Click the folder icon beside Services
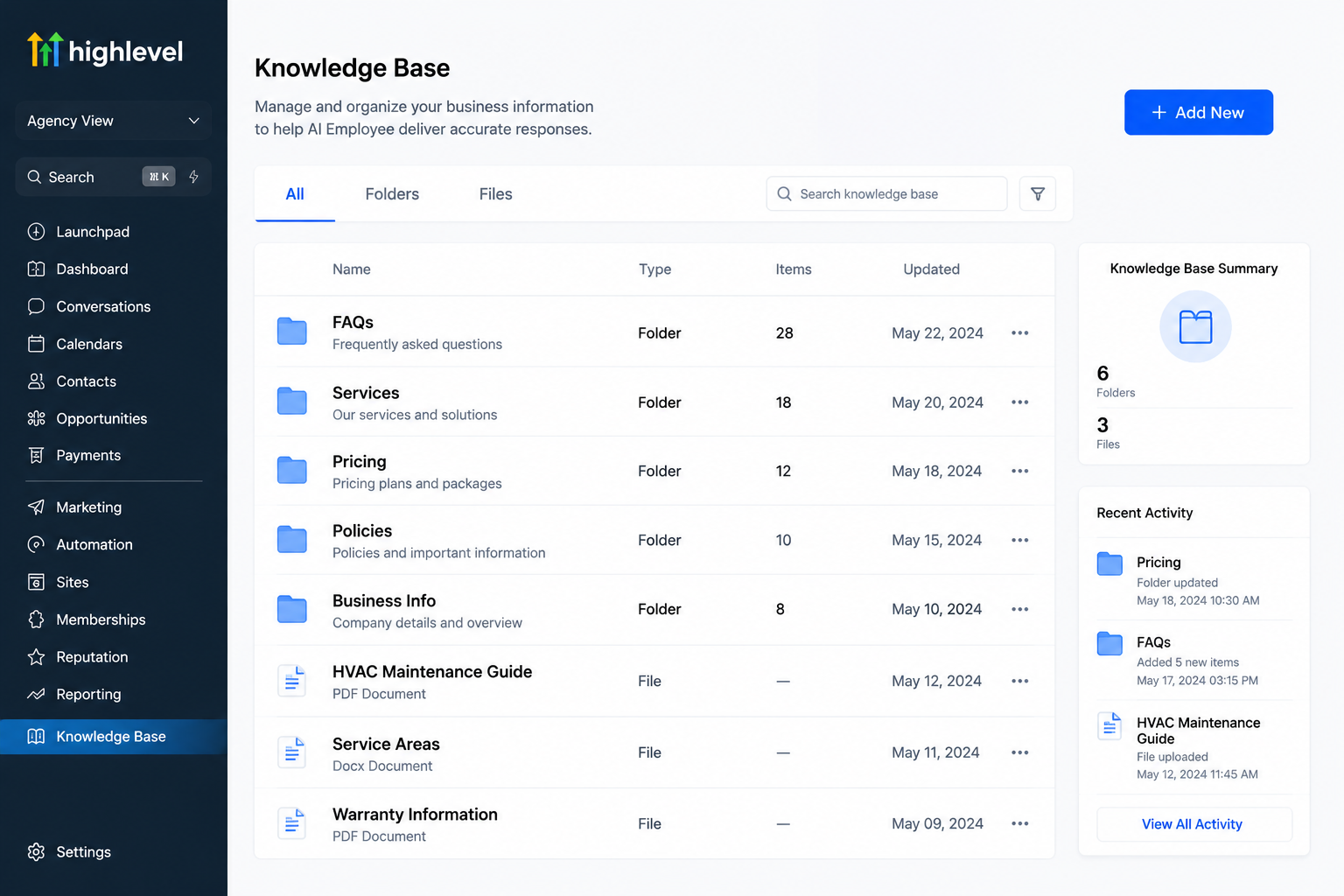This screenshot has height=896, width=1344. (x=292, y=401)
